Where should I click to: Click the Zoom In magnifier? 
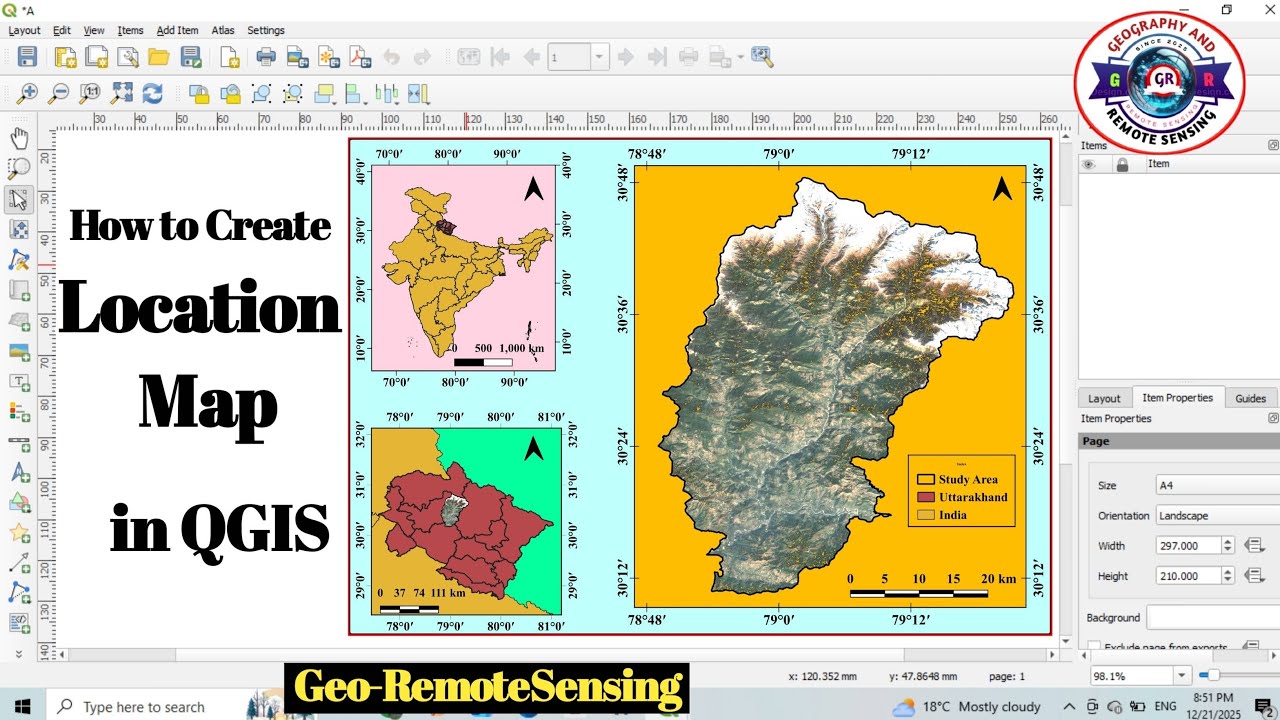click(x=27, y=94)
